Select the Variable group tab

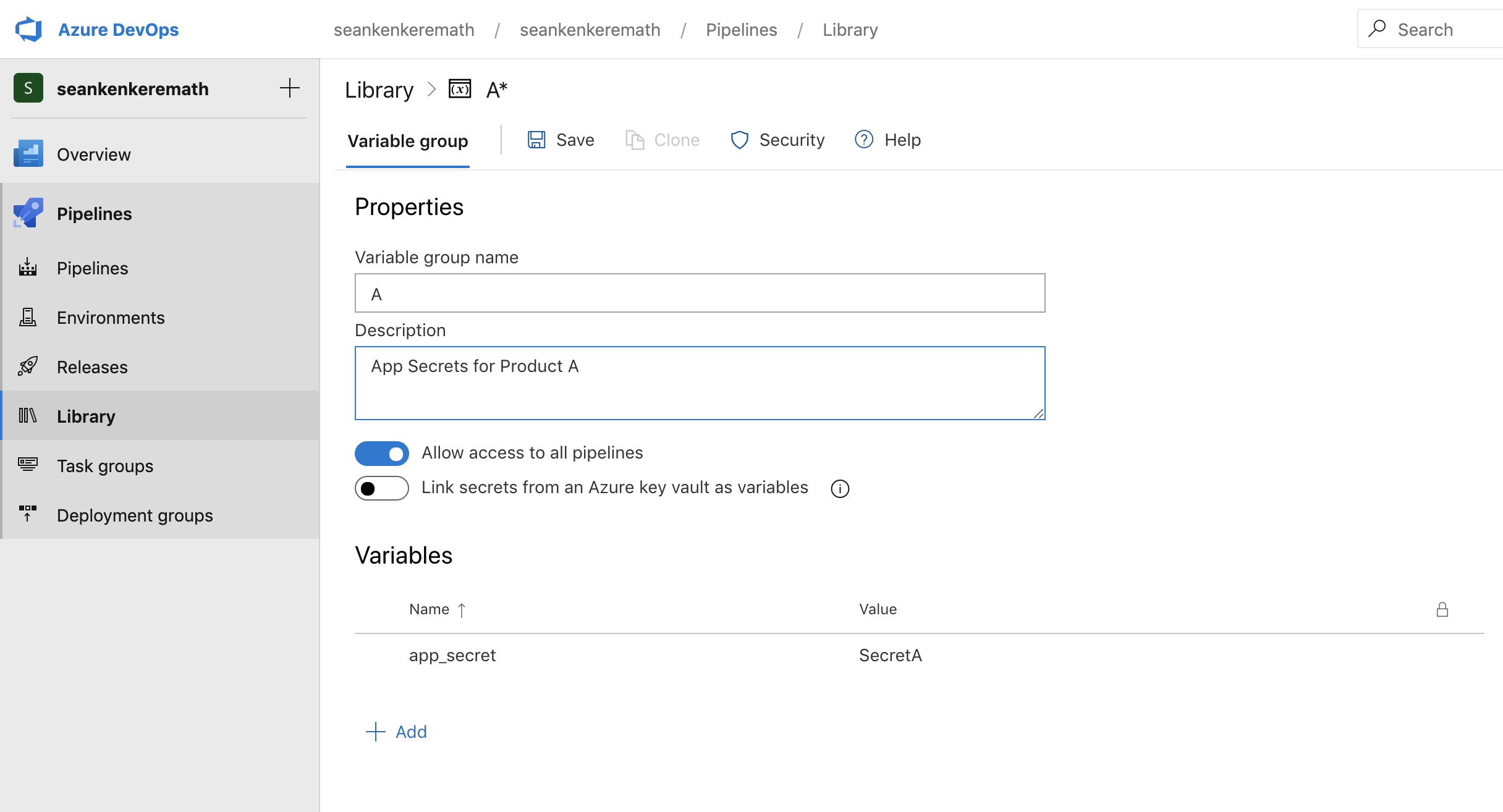pos(407,140)
